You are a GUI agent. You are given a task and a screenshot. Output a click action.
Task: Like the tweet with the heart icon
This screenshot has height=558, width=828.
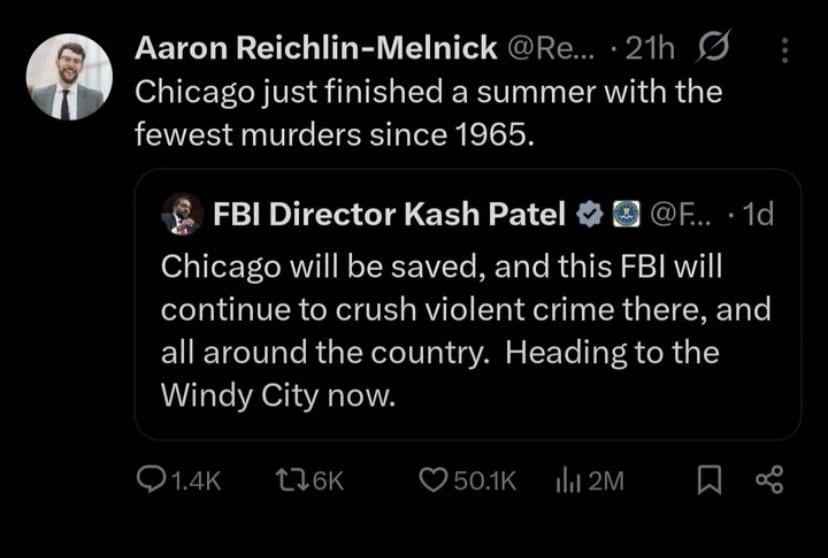pos(433,481)
